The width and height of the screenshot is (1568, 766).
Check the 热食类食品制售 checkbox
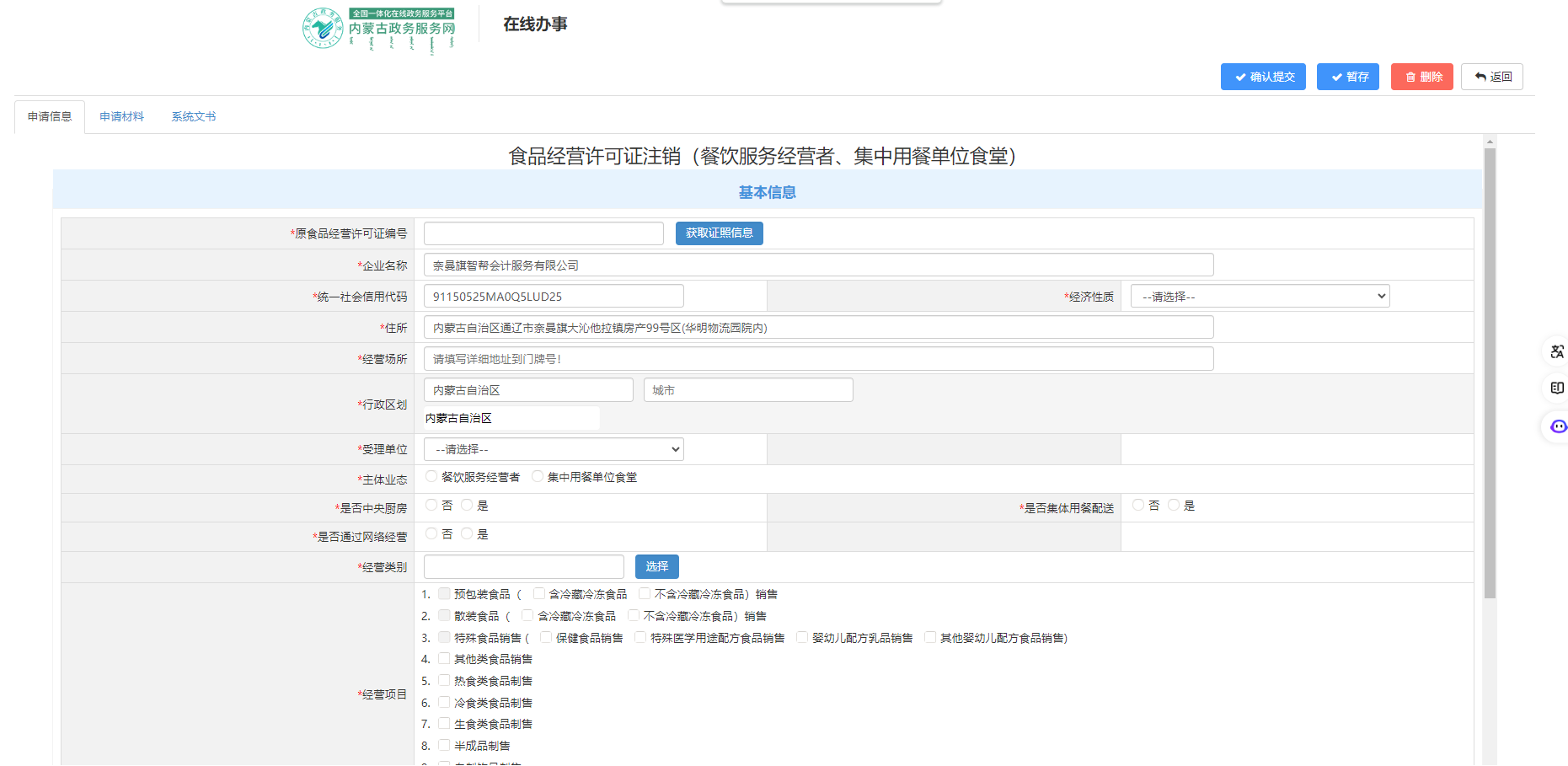tap(444, 680)
